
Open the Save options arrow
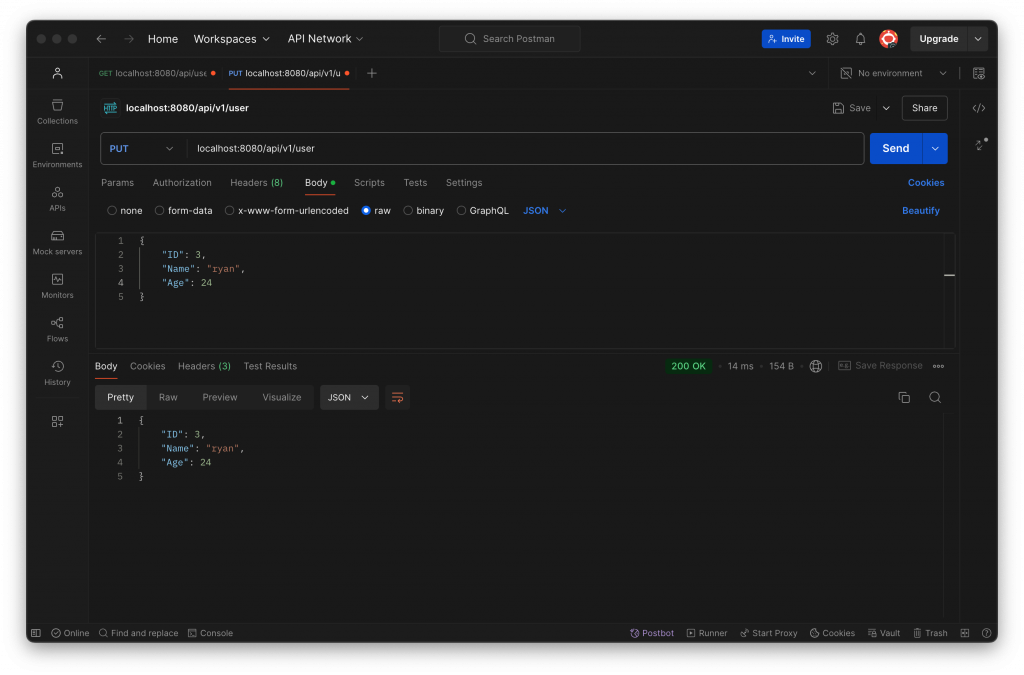pyautogui.click(x=886, y=108)
